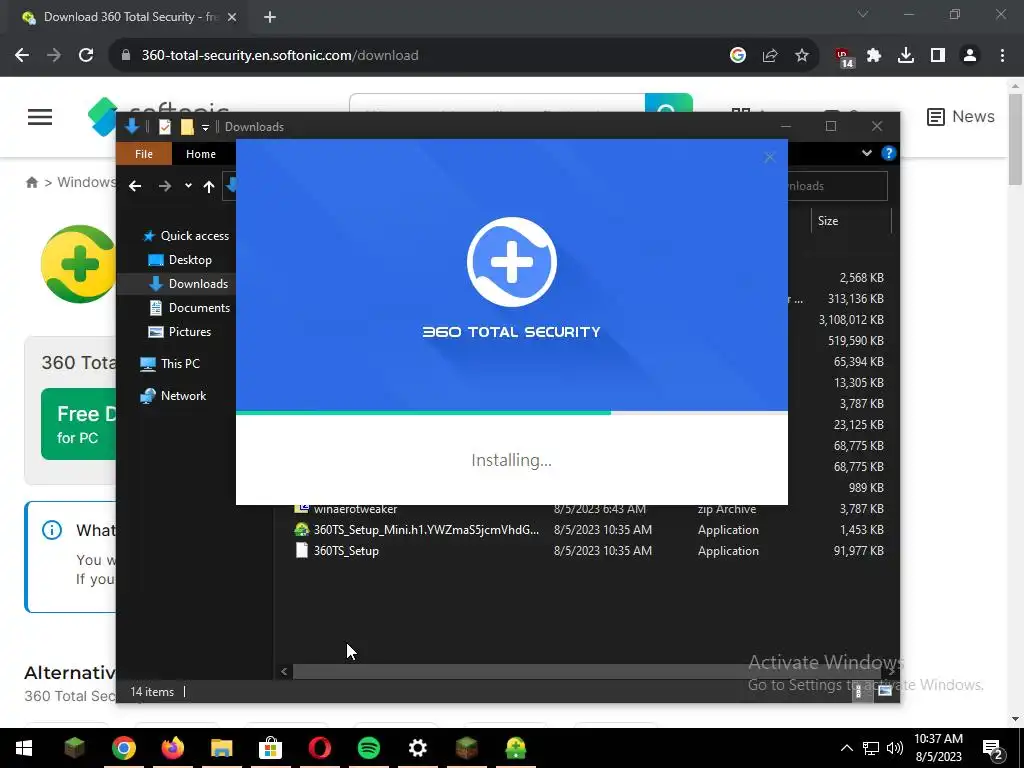Open Chrome's downloads tray icon

tap(906, 56)
